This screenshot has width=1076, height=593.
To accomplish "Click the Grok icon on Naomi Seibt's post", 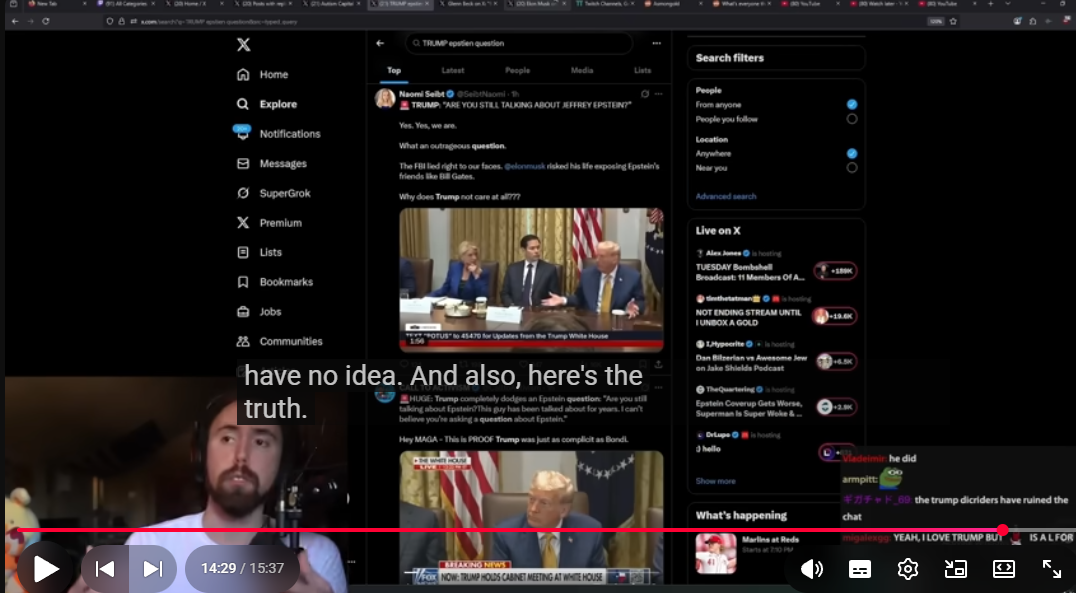I will click(644, 94).
